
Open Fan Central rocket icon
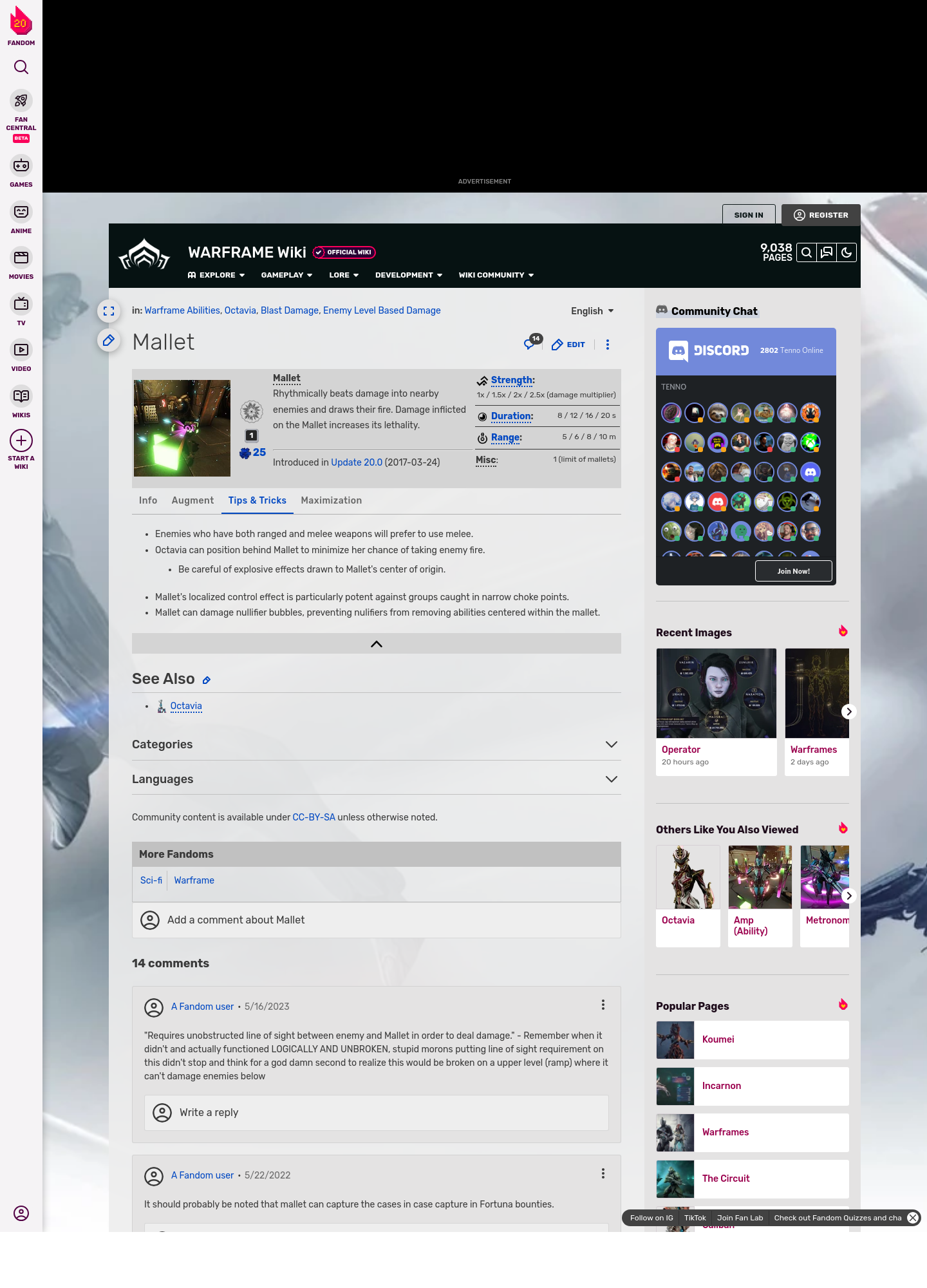[x=21, y=101]
